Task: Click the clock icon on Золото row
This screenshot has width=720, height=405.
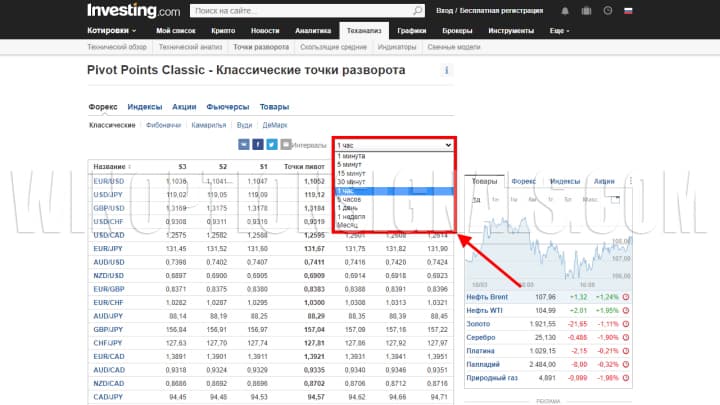Action: (x=626, y=324)
